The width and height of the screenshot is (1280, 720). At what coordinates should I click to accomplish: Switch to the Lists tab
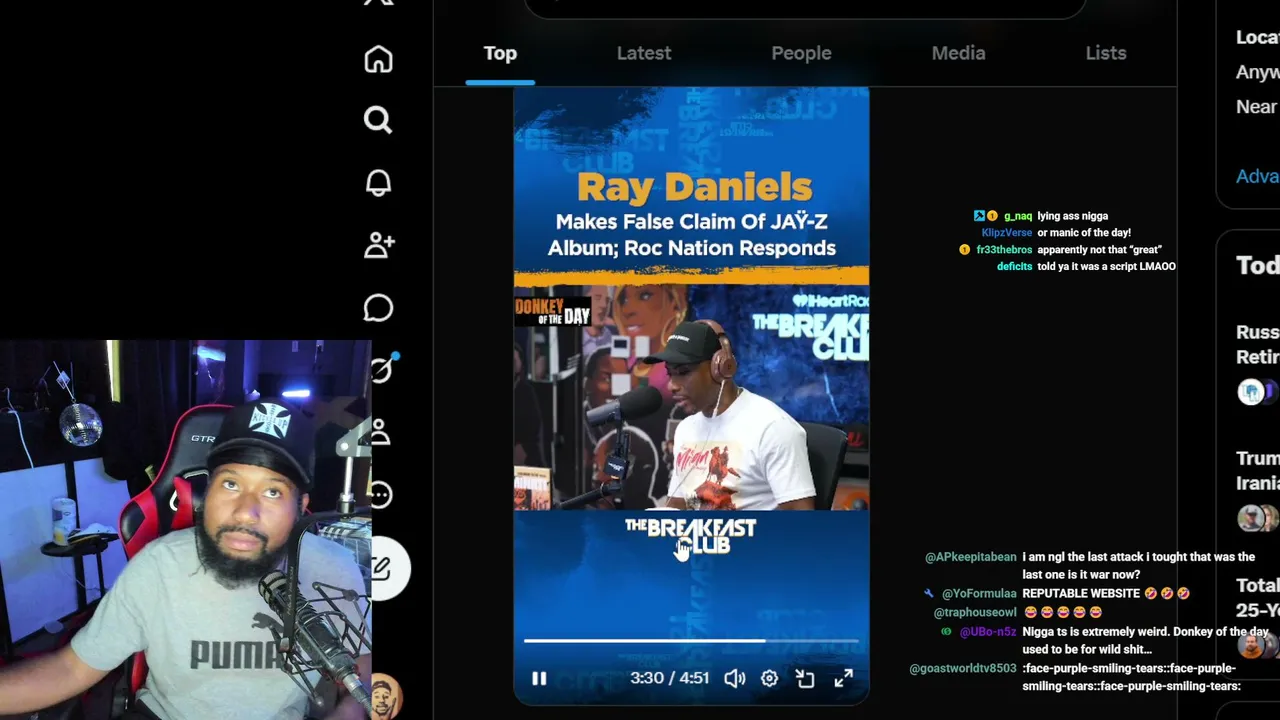1106,53
